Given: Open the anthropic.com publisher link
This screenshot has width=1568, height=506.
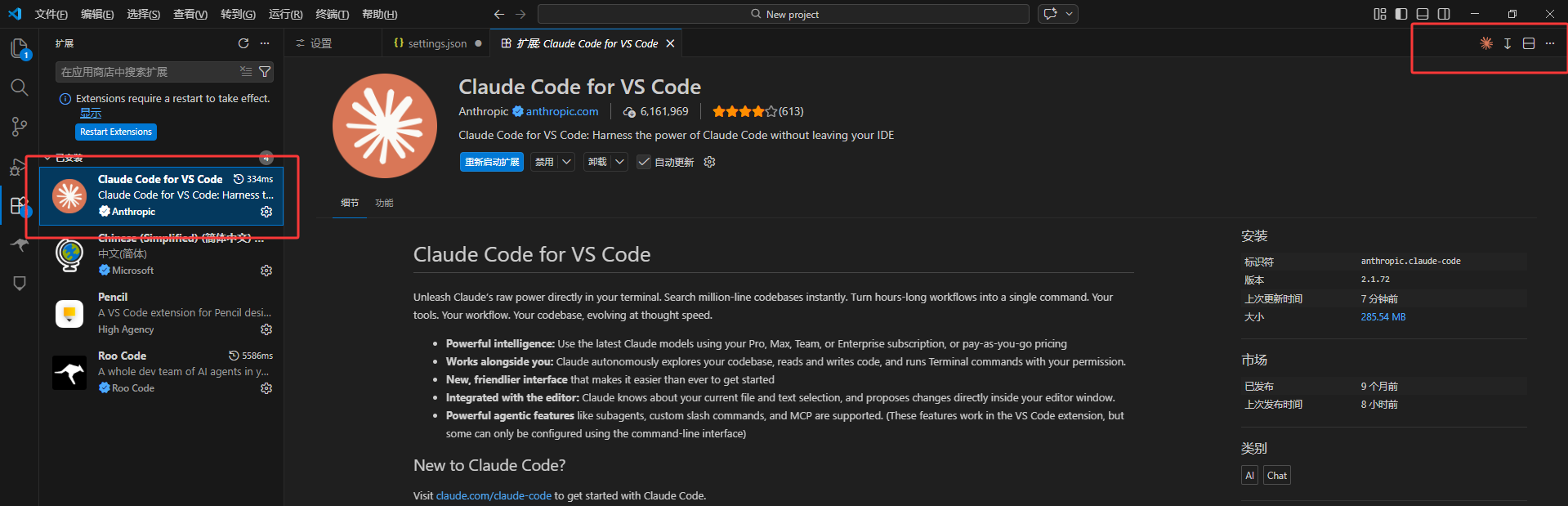Looking at the screenshot, I should (562, 111).
